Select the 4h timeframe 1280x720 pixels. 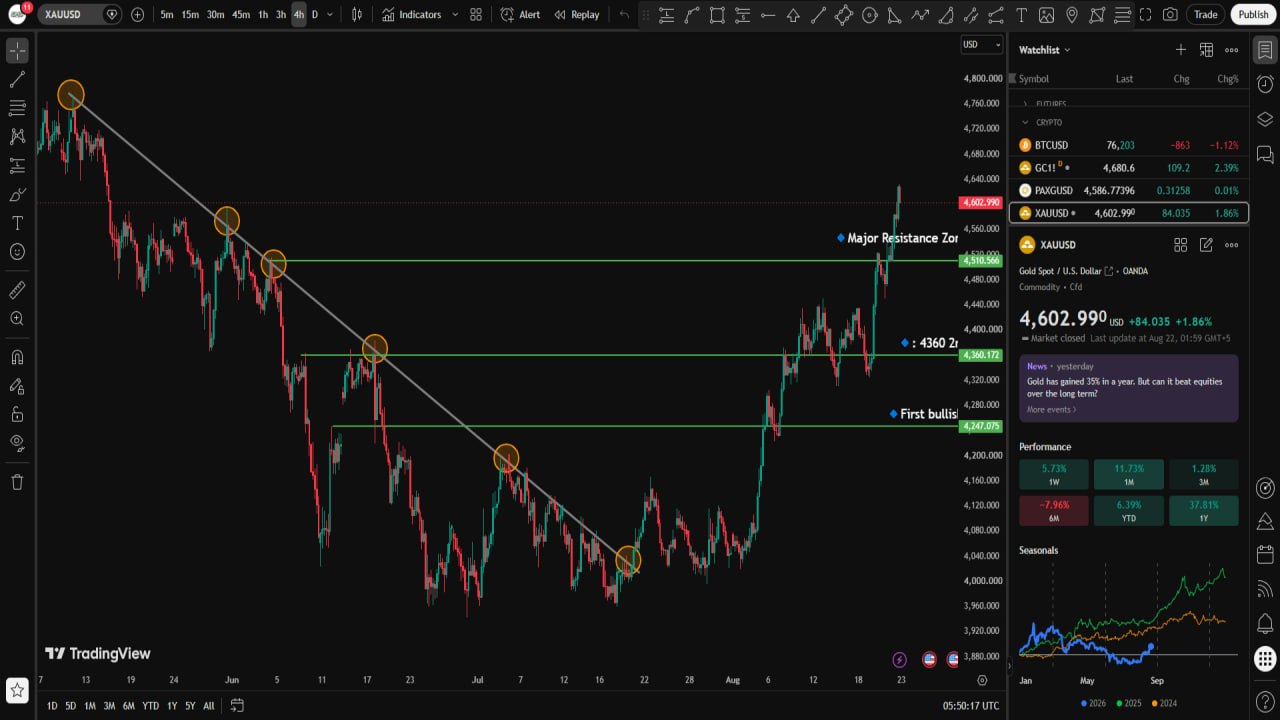(298, 15)
